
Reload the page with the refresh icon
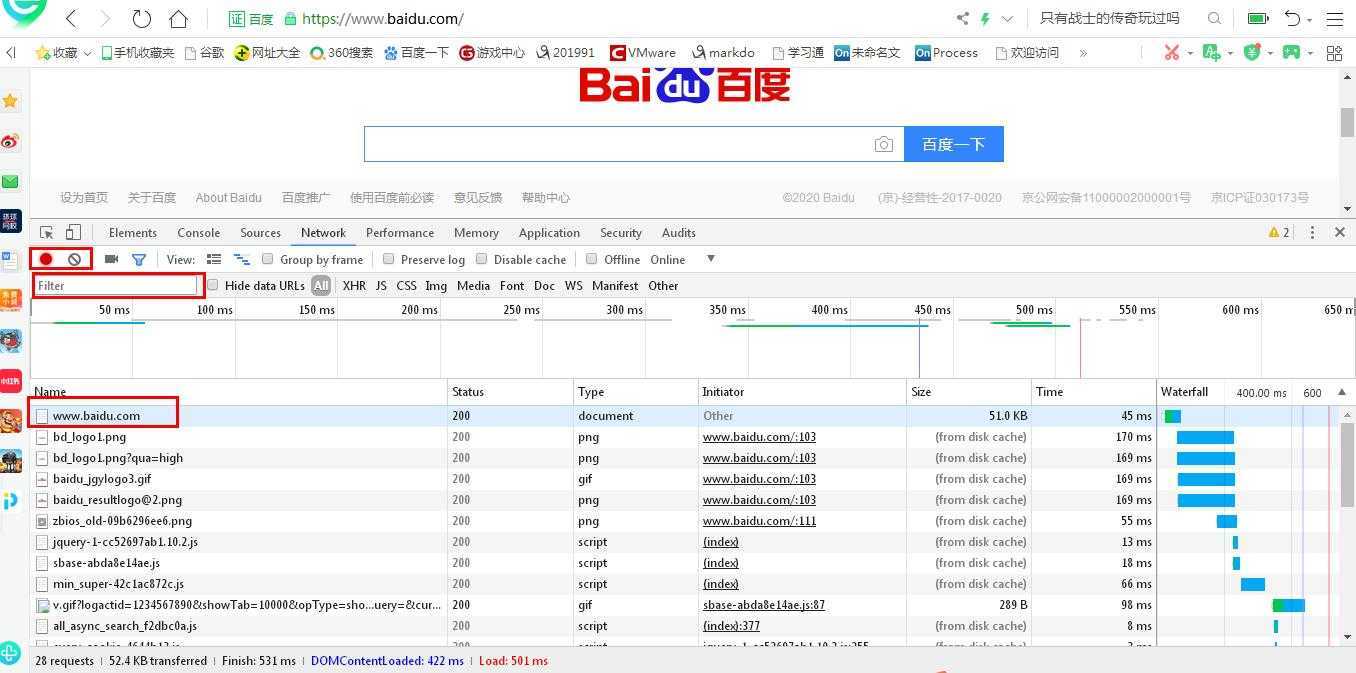point(142,18)
